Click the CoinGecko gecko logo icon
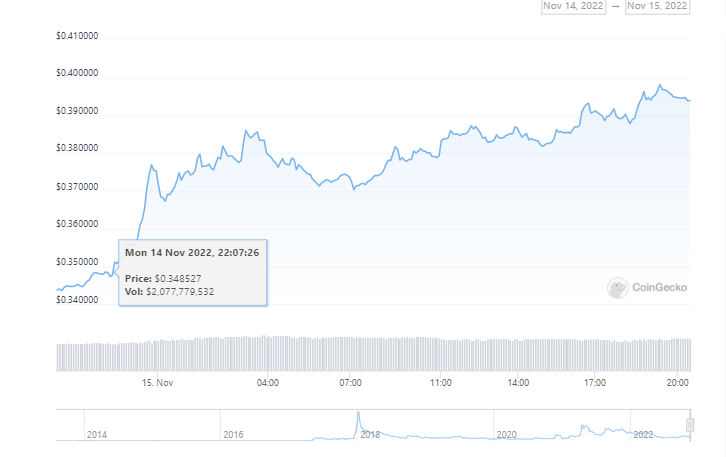Screen dimensions: 726x457 pos(617,288)
